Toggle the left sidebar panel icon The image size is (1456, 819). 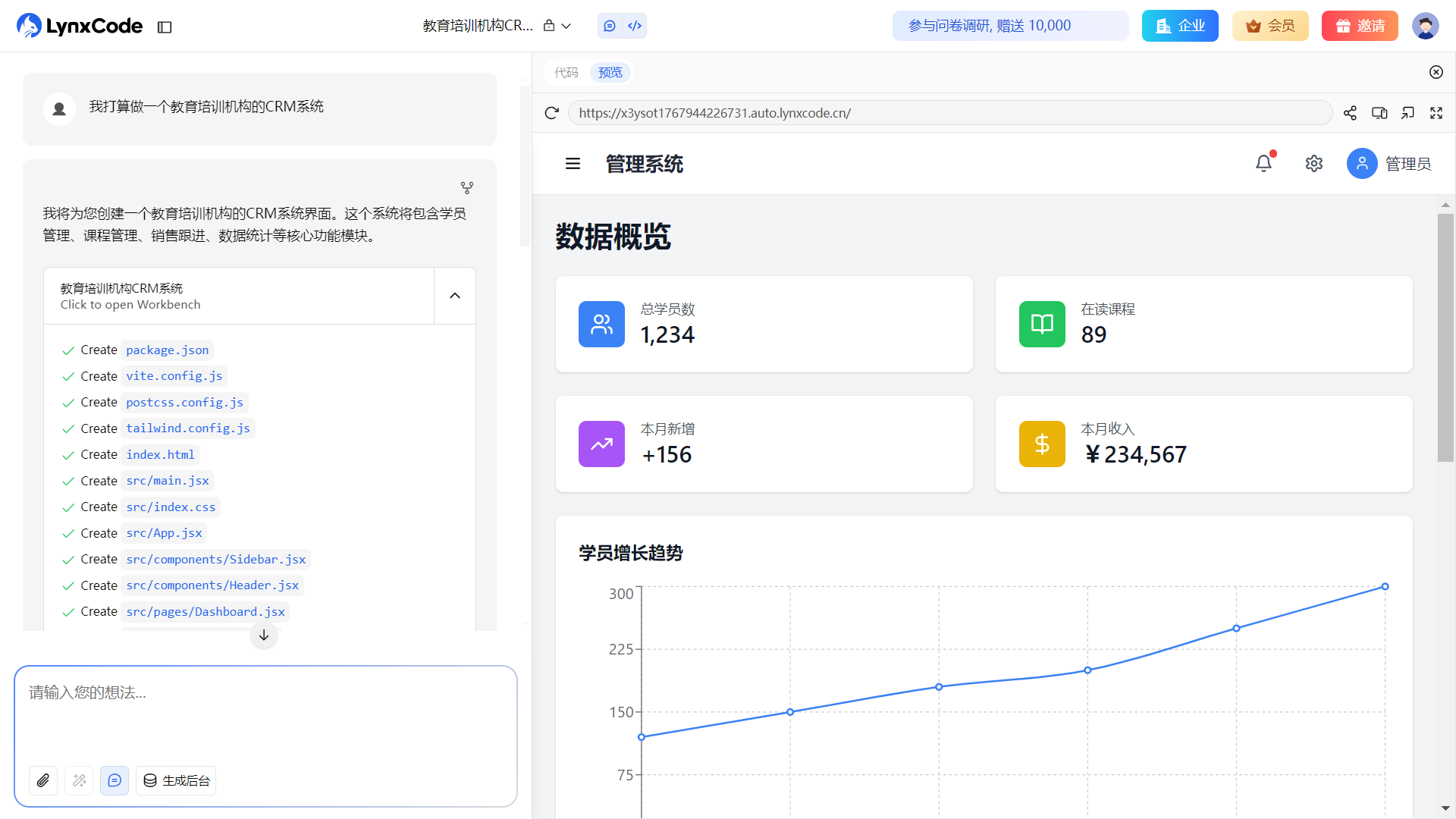[165, 27]
